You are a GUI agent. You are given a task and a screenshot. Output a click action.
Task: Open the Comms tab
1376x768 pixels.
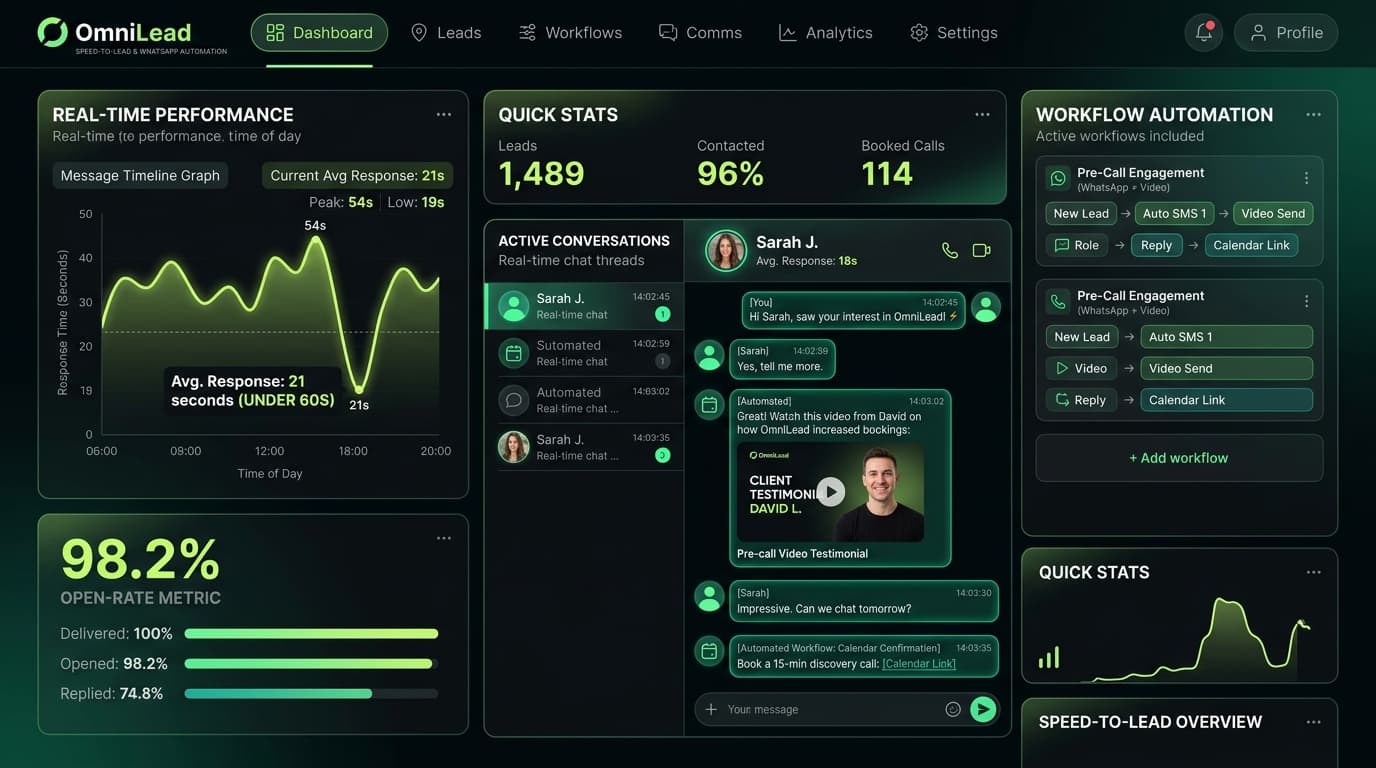(x=700, y=33)
